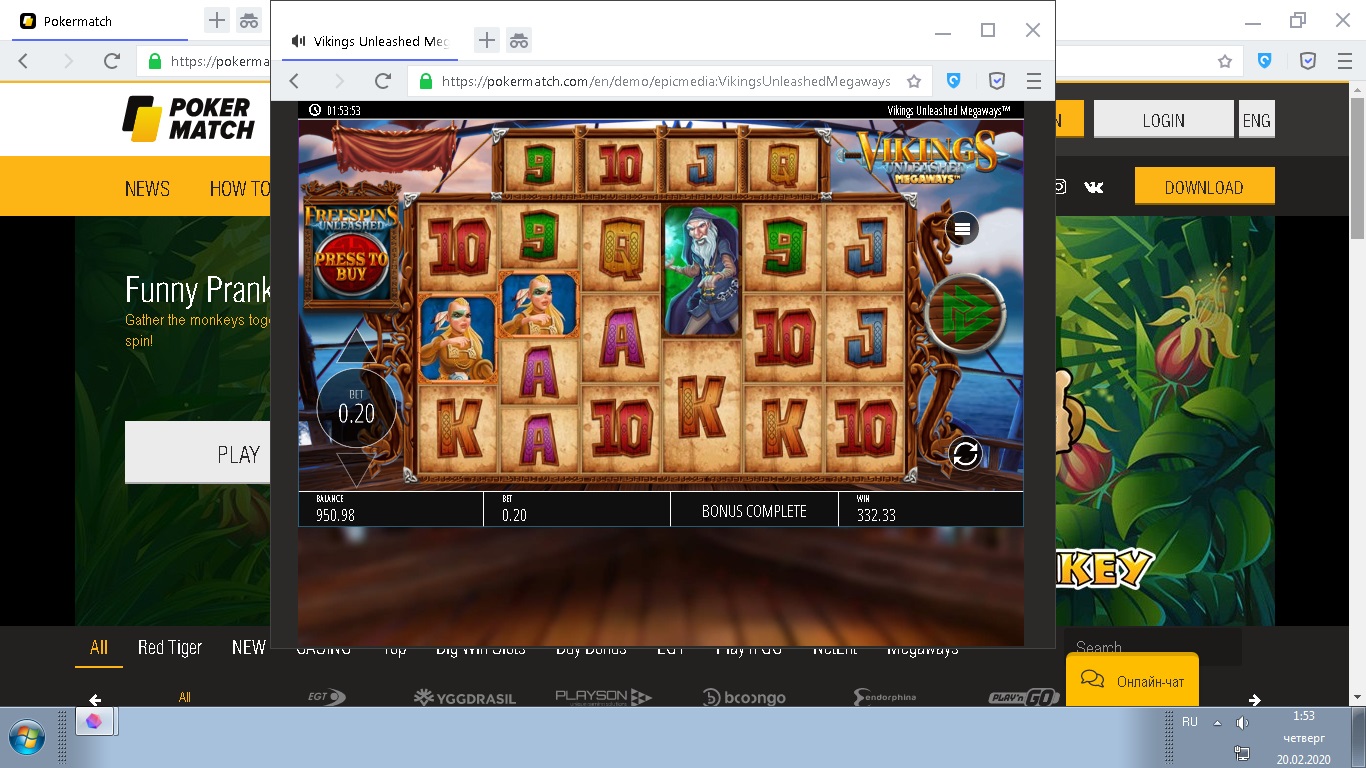
Task: Click incognito icon in background browser tab bar
Action: pyautogui.click(x=249, y=20)
